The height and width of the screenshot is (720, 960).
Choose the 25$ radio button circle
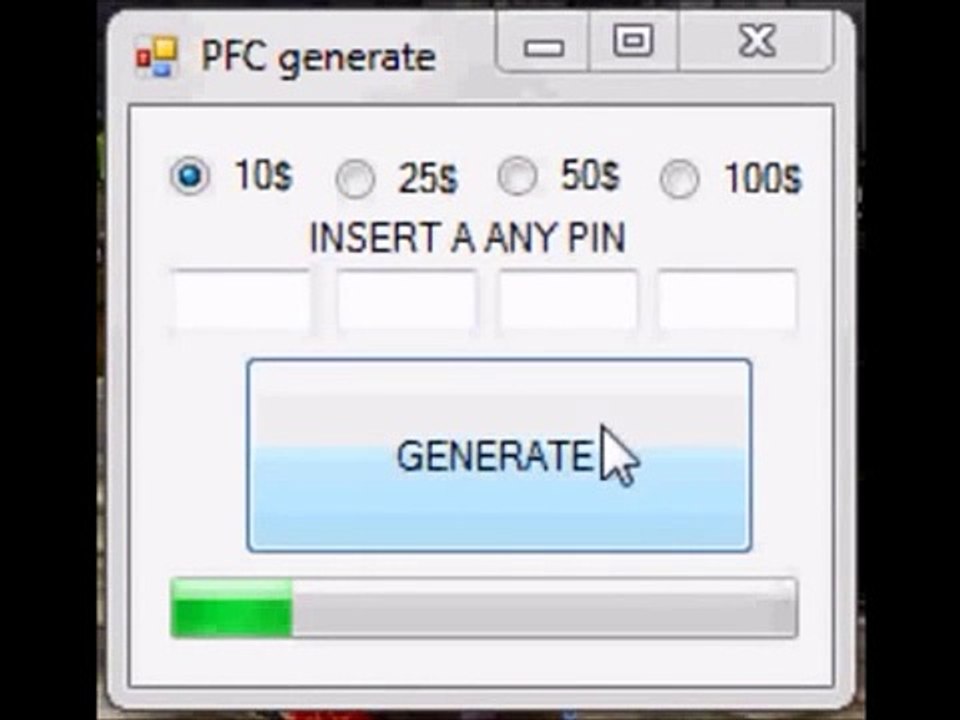(x=355, y=179)
